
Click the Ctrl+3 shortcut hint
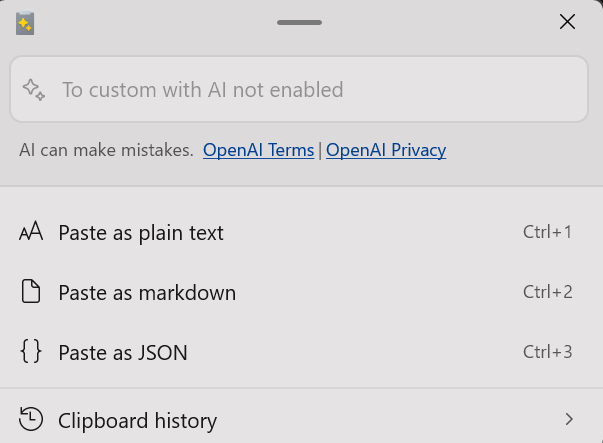tap(548, 352)
